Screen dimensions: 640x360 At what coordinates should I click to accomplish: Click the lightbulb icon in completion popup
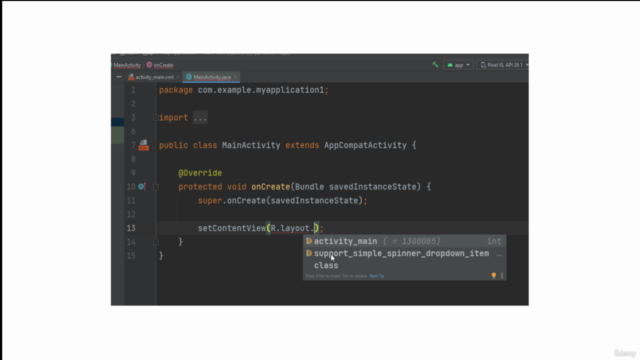[493, 276]
